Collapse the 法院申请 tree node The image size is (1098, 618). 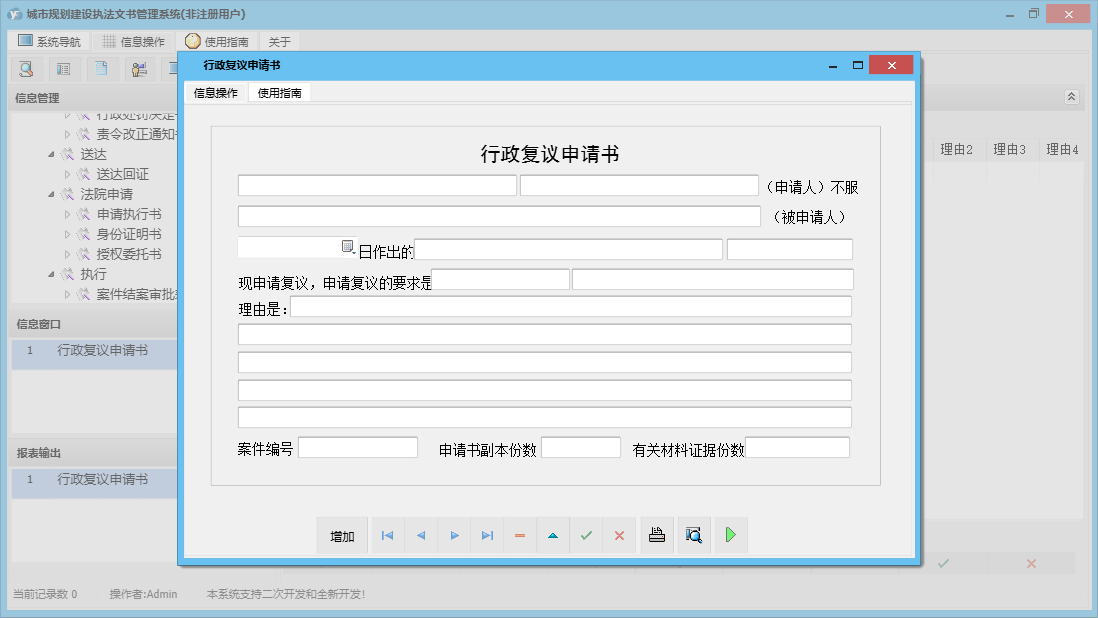pos(52,194)
